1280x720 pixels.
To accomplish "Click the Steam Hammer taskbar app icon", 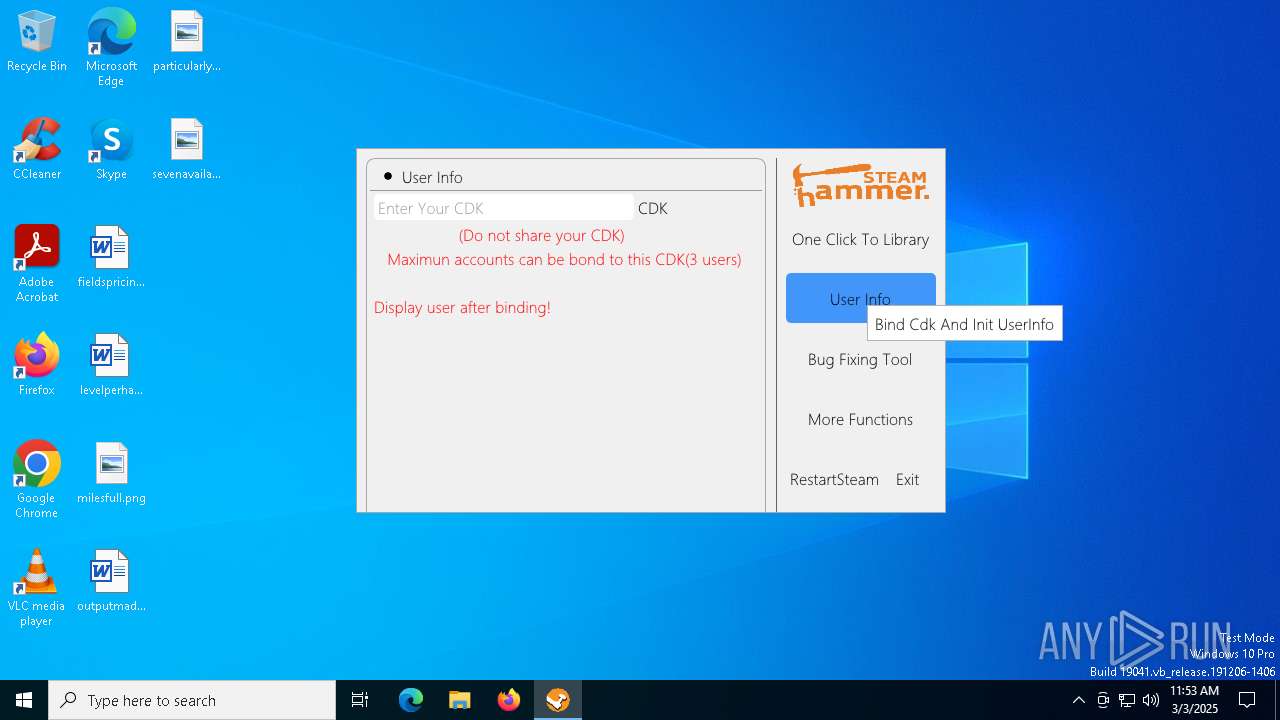I will pos(558,700).
